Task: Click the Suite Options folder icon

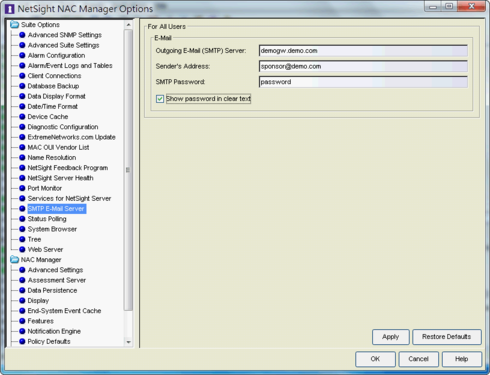Action: tap(14, 24)
